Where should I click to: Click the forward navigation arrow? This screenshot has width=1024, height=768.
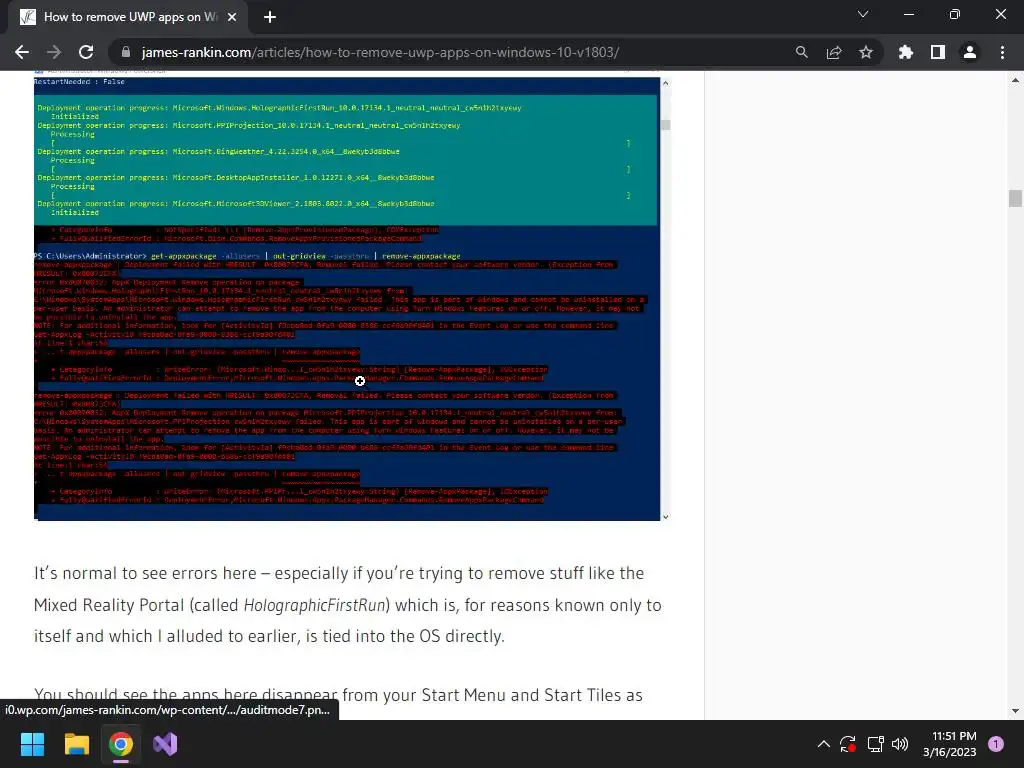(x=54, y=52)
